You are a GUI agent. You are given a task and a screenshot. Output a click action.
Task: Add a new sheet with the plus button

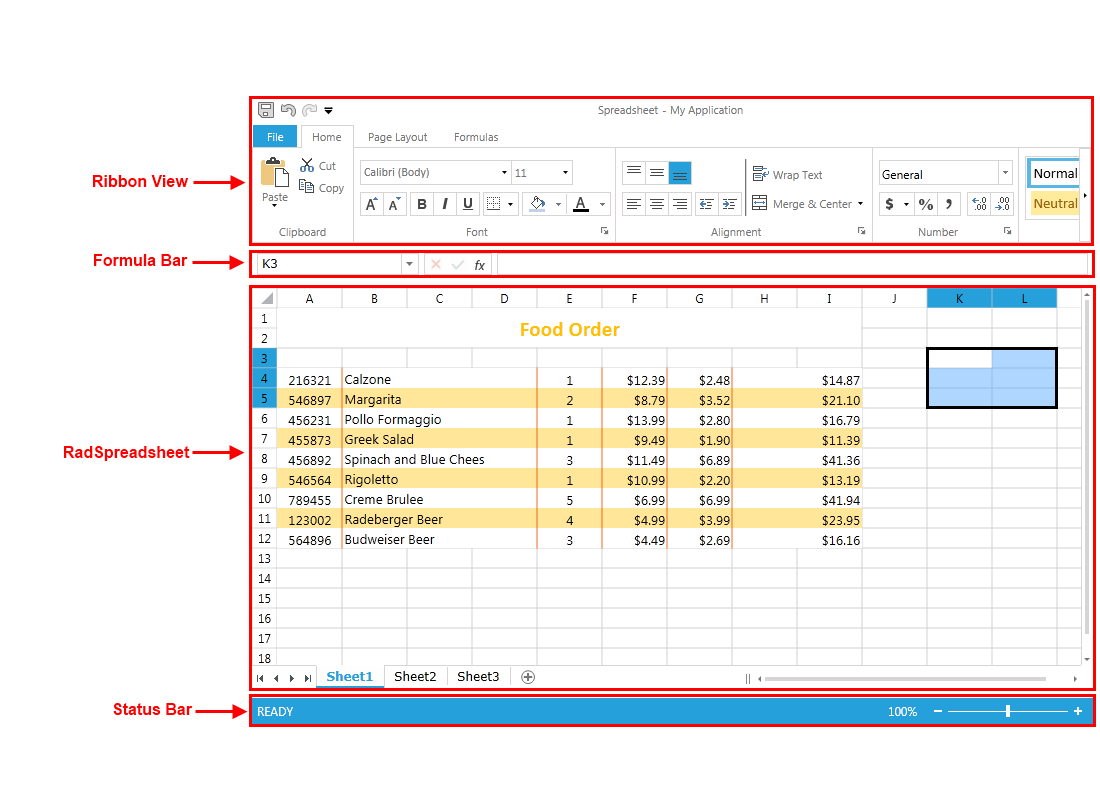tap(527, 677)
